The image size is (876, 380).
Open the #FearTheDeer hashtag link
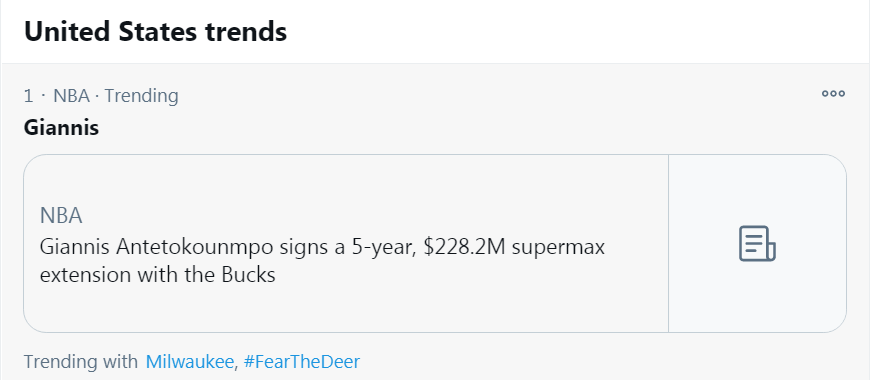302,362
